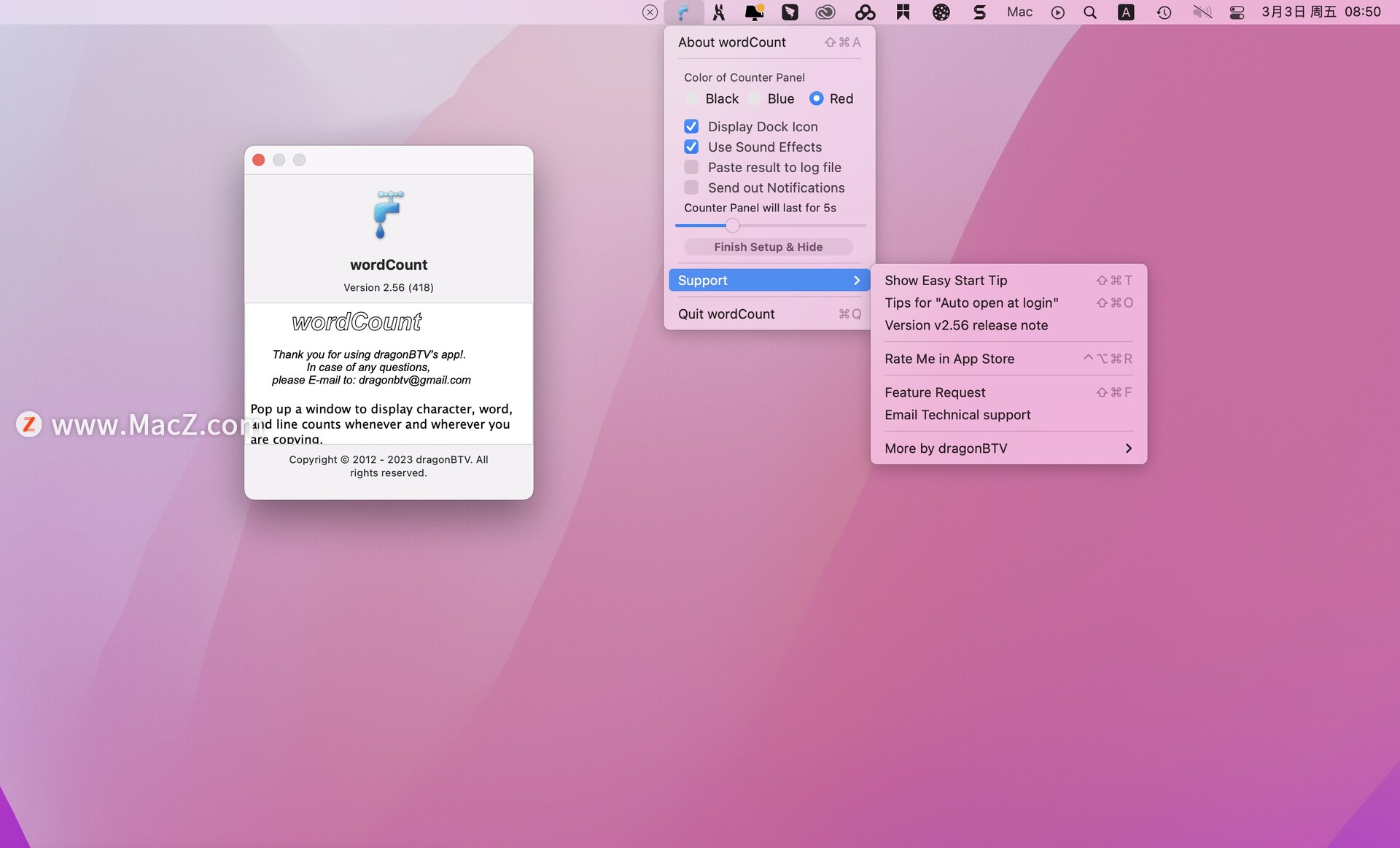The height and width of the screenshot is (848, 1400).
Task: Select Feature Request menu item
Action: pos(1008,392)
